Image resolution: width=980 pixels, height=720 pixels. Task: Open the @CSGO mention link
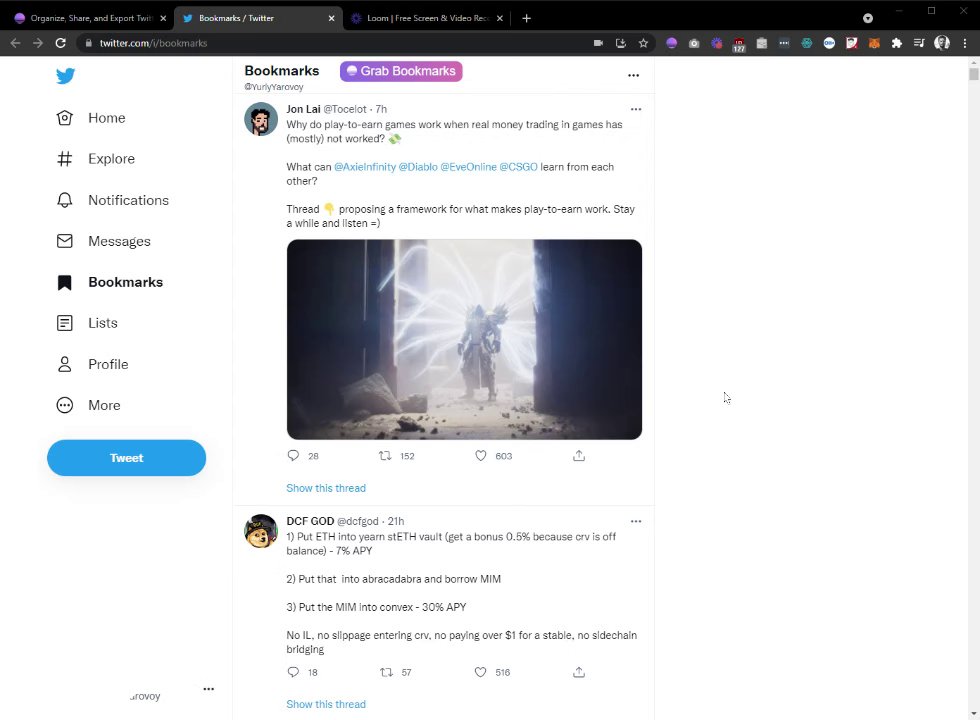point(518,167)
